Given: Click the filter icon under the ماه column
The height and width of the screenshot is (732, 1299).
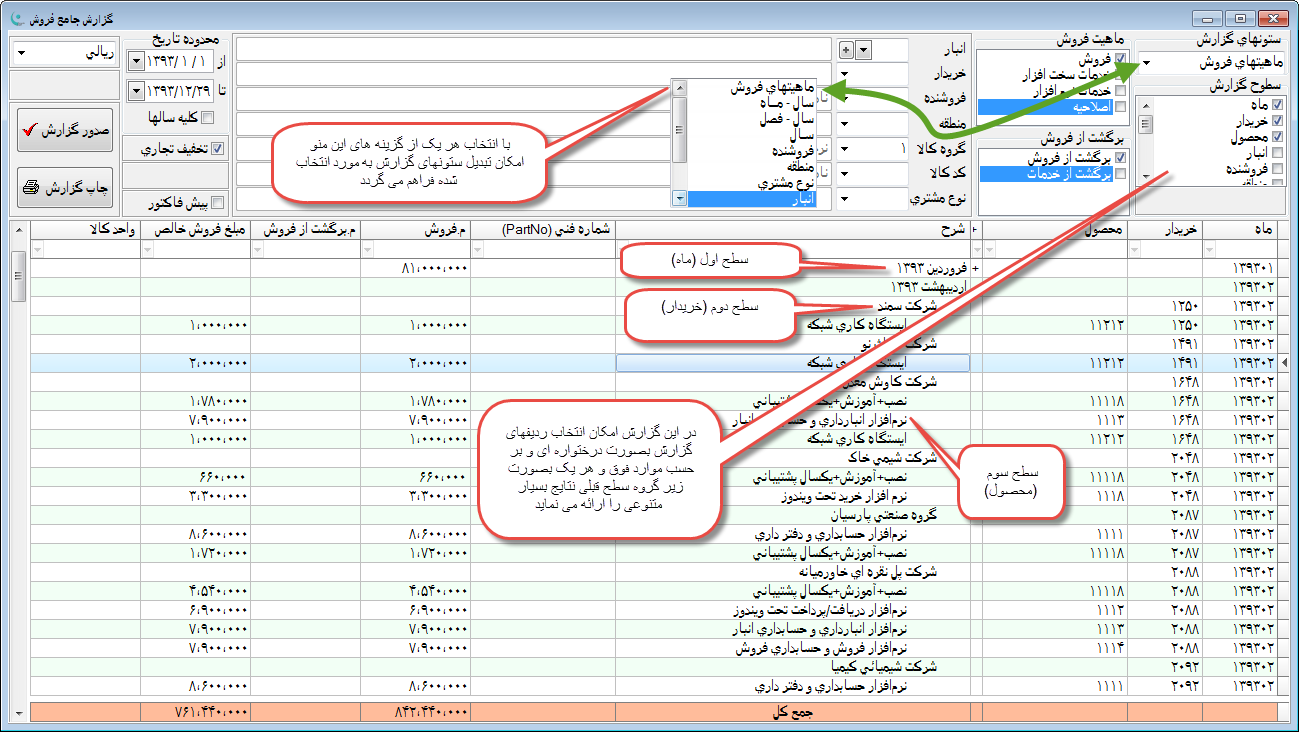Looking at the screenshot, I should 1210,249.
